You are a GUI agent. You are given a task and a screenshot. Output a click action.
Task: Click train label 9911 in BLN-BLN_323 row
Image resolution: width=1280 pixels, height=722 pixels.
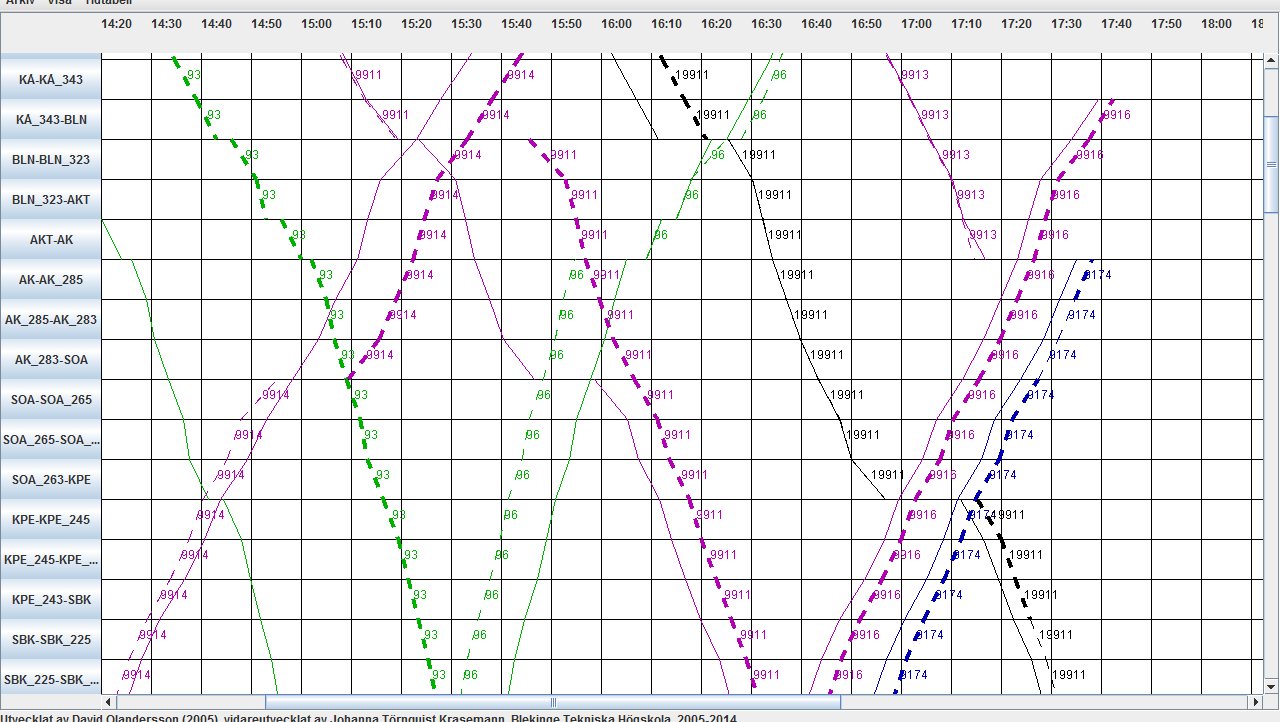pyautogui.click(x=563, y=155)
